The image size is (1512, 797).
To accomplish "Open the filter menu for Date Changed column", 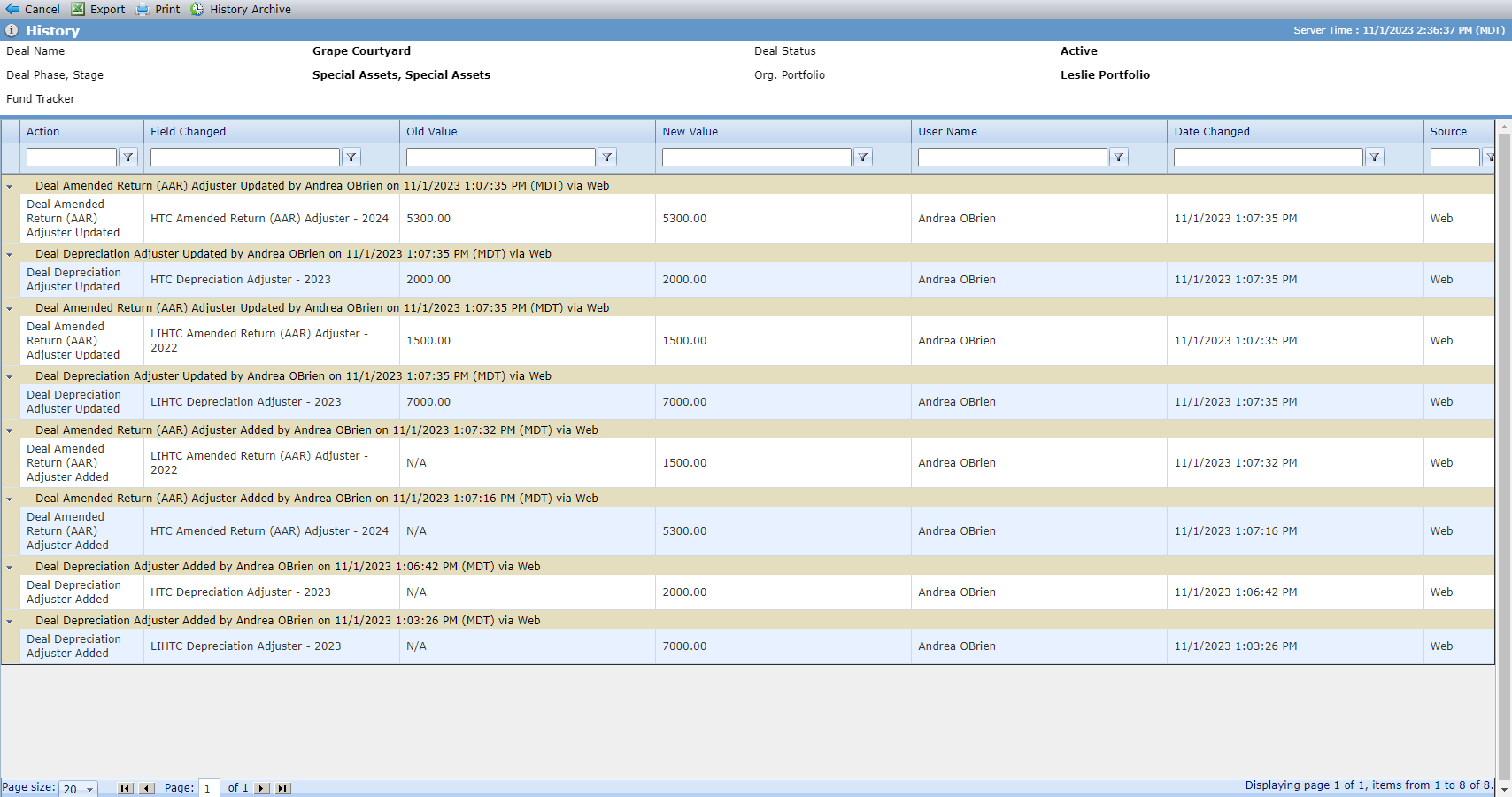I will 1375,157.
